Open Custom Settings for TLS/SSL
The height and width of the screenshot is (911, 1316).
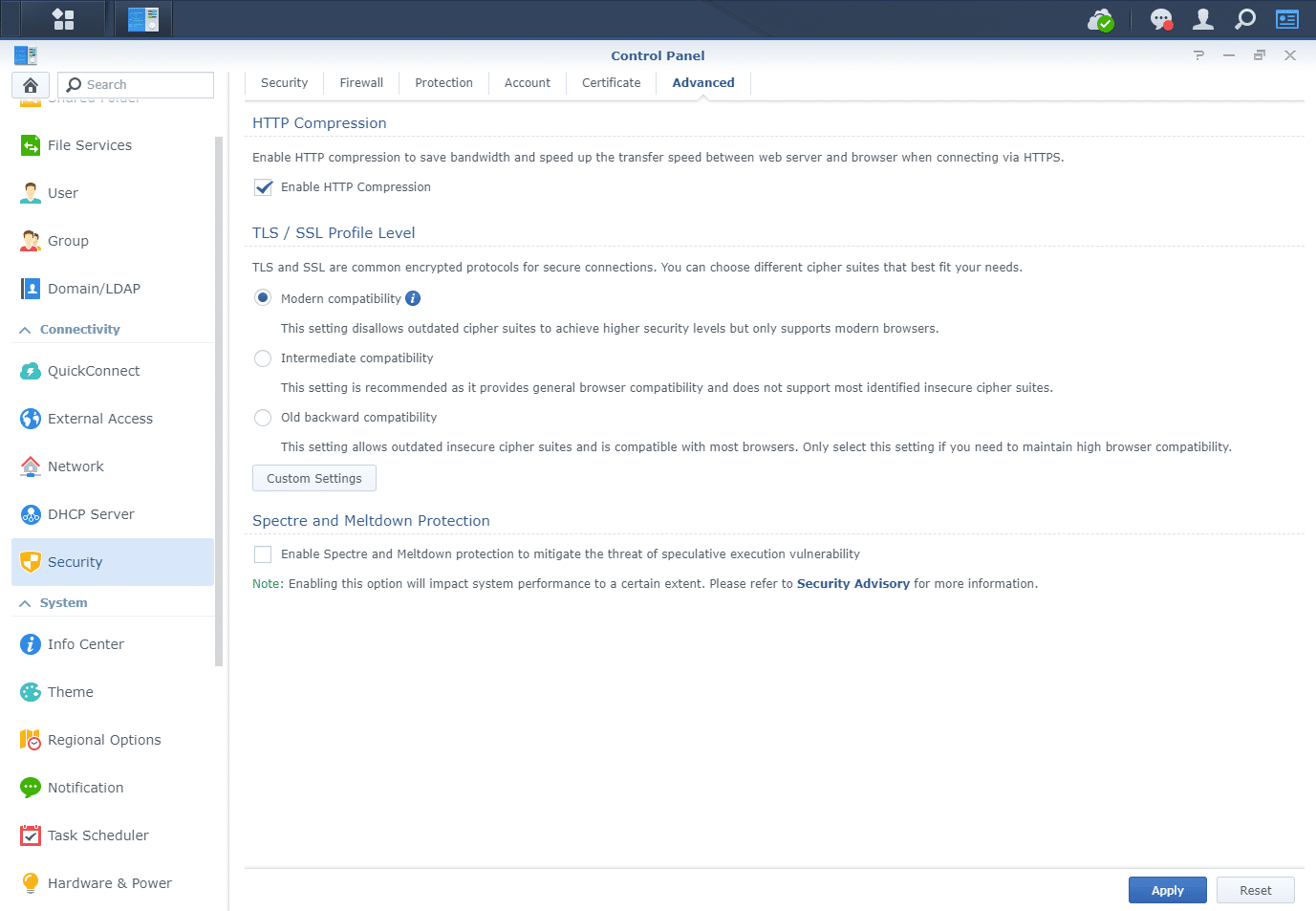314,478
